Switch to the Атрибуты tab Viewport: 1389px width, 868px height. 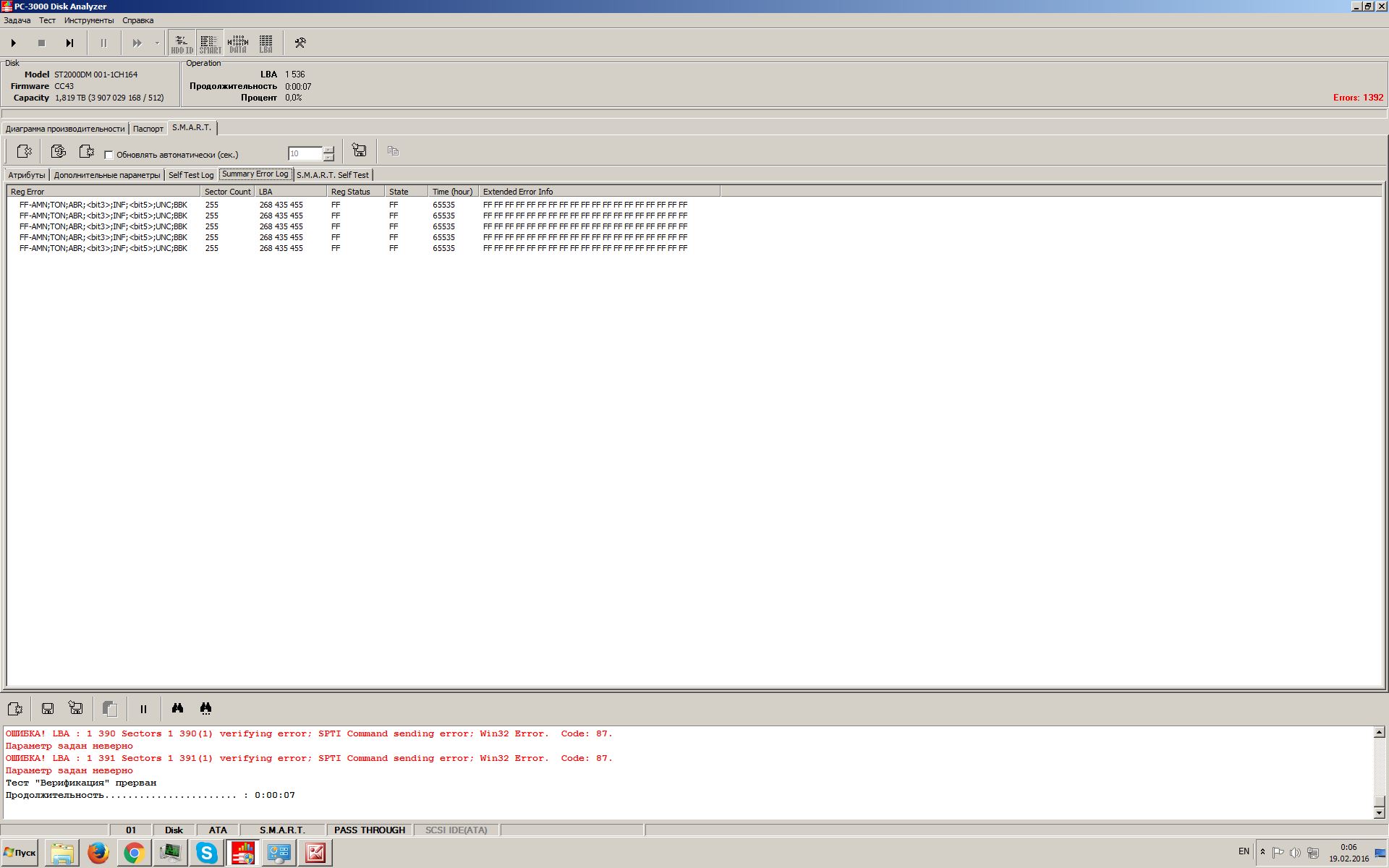[x=27, y=175]
